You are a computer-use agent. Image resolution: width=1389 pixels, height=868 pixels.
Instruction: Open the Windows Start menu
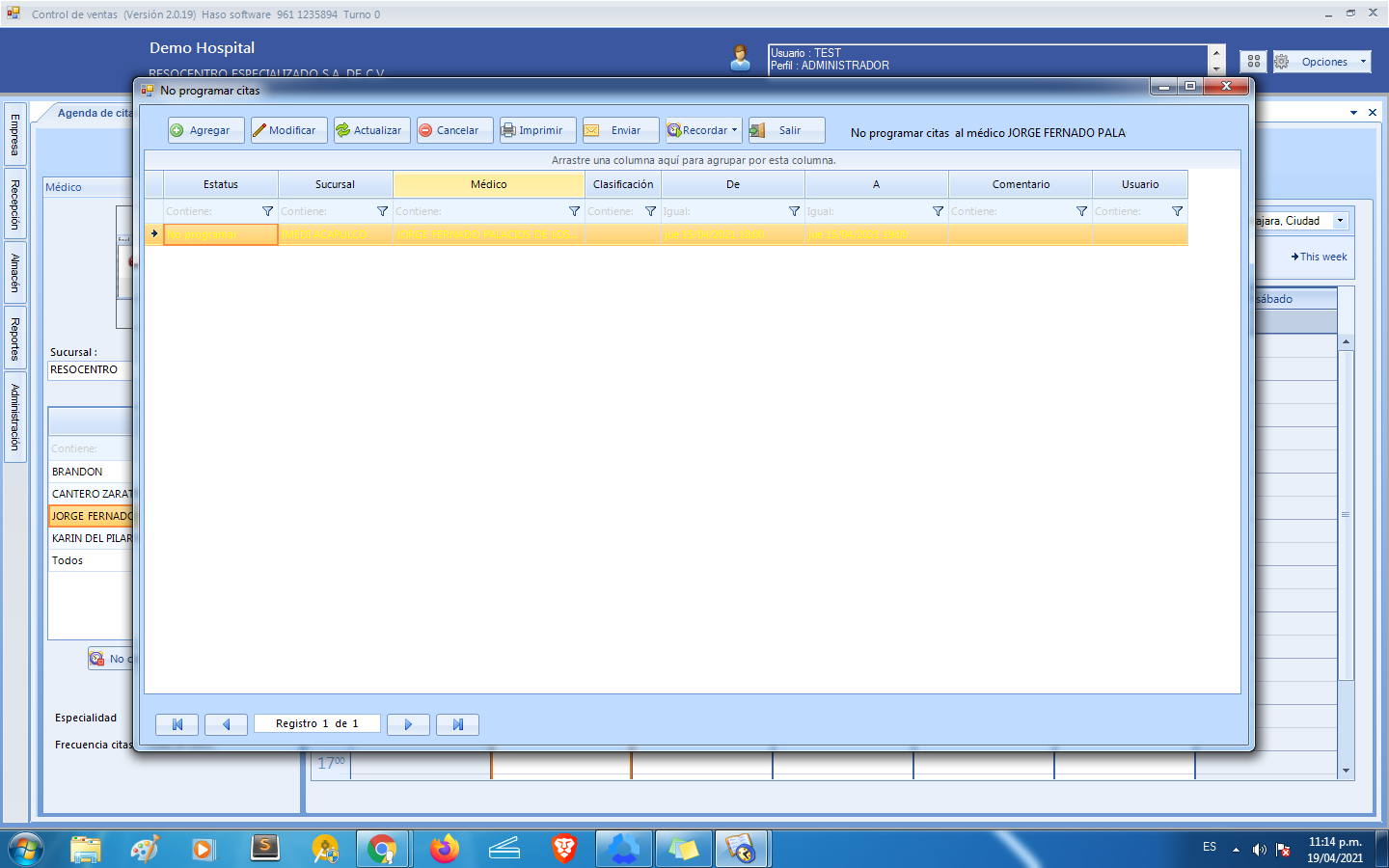point(25,850)
